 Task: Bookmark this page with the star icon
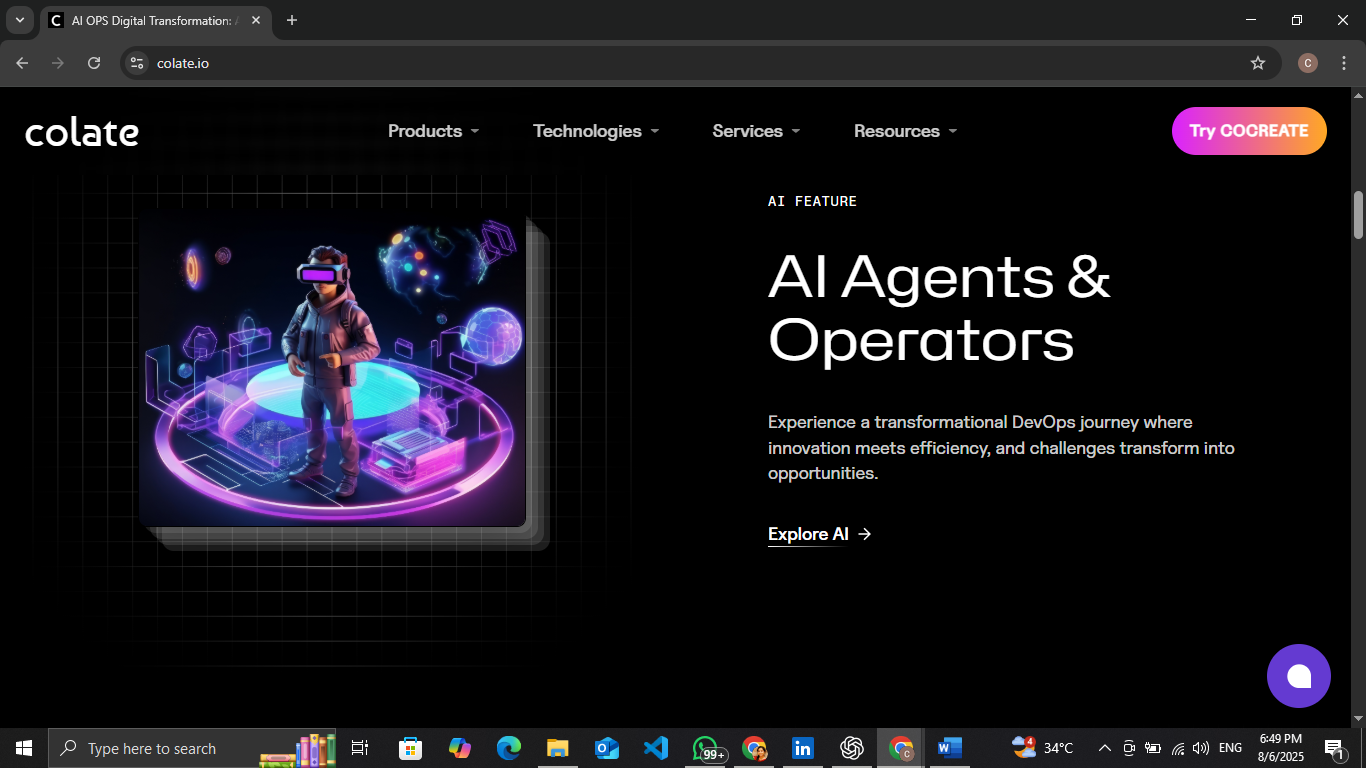pyautogui.click(x=1257, y=63)
